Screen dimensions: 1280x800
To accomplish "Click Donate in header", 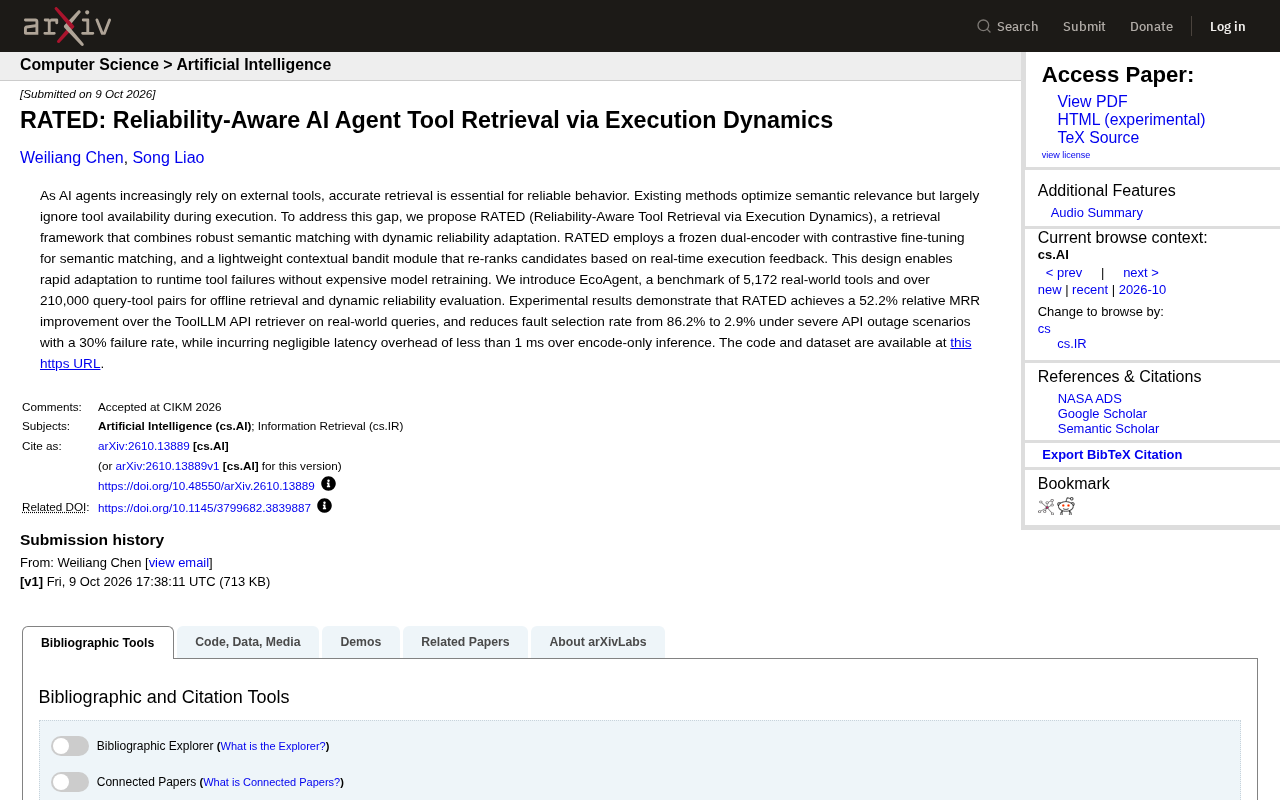I will pyautogui.click(x=1151, y=26).
